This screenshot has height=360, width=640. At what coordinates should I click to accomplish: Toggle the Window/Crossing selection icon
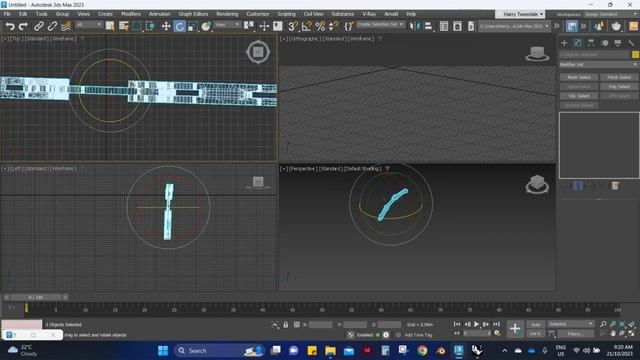click(150, 26)
